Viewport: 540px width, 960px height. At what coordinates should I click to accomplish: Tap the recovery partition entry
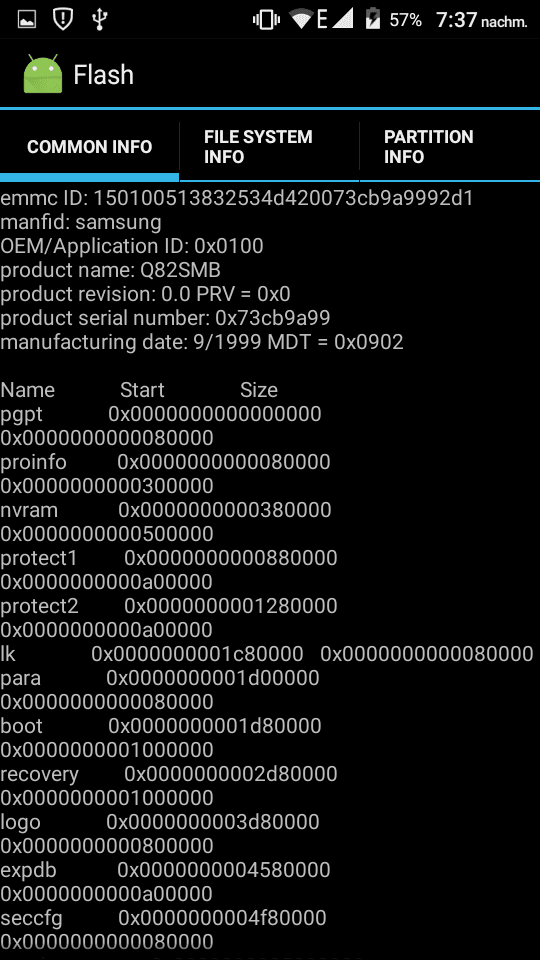[x=169, y=786]
